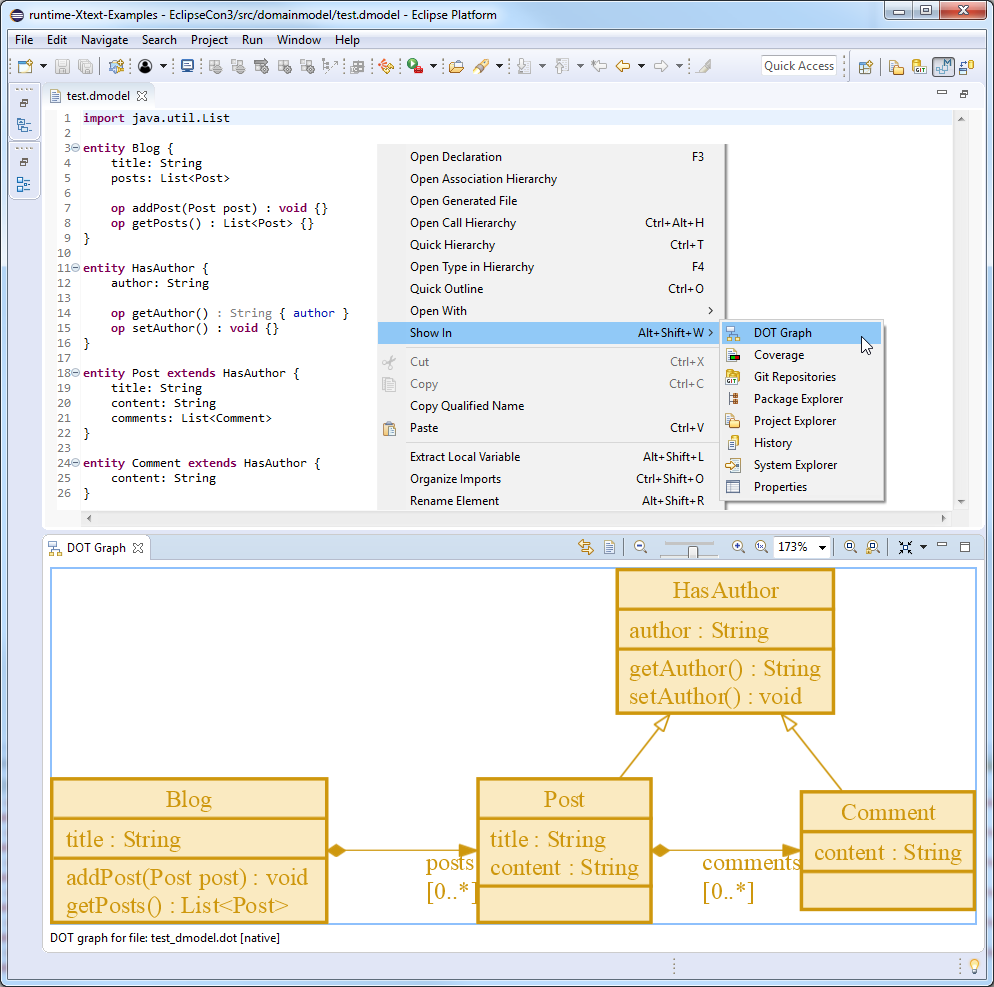
Task: Open the layout algorithm dropdown arrow
Action: tap(923, 547)
